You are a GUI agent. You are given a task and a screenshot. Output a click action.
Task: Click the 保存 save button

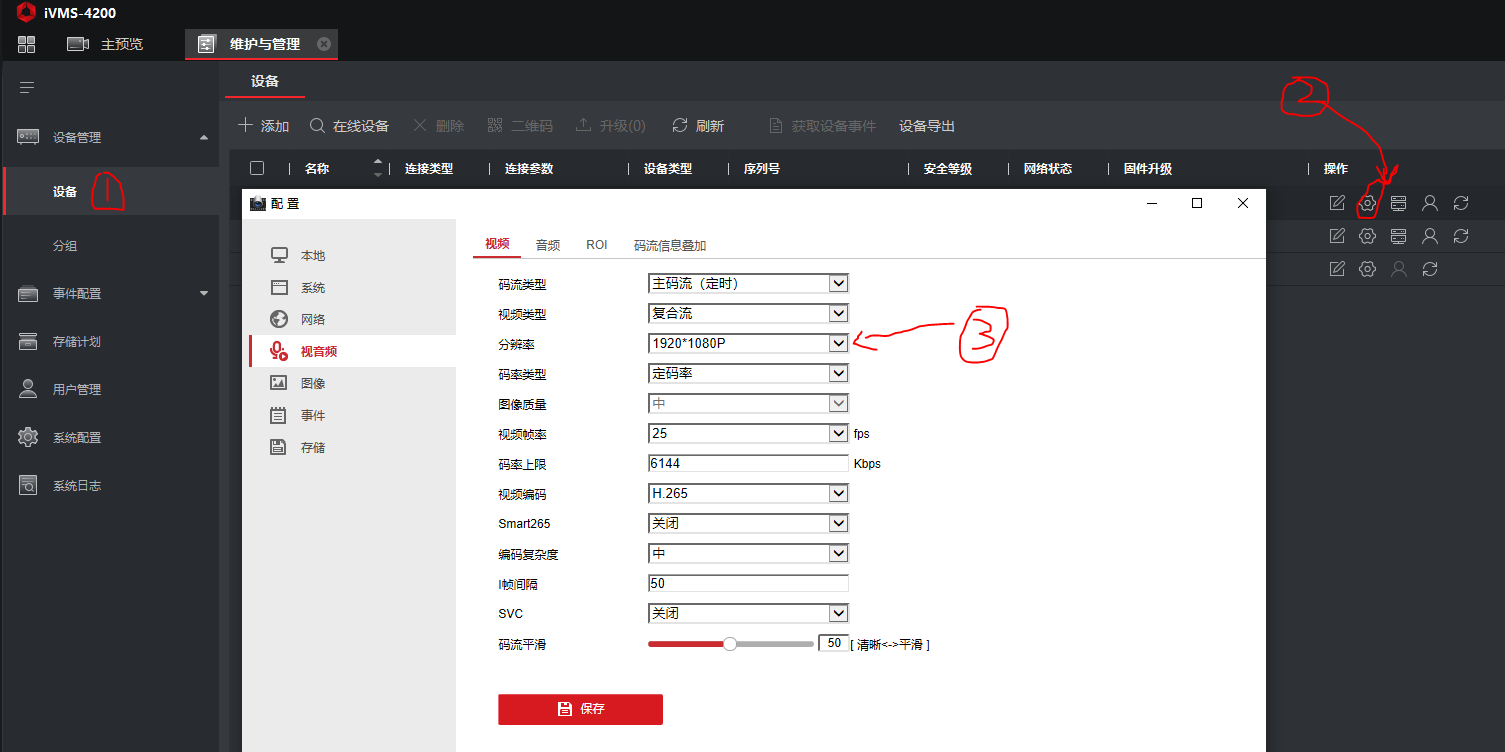click(580, 709)
